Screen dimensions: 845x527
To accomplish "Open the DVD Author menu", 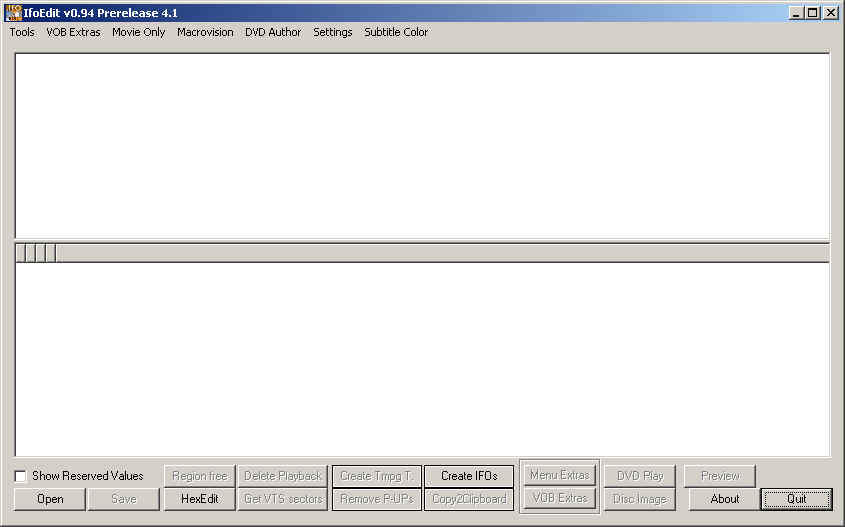I will 273,32.
